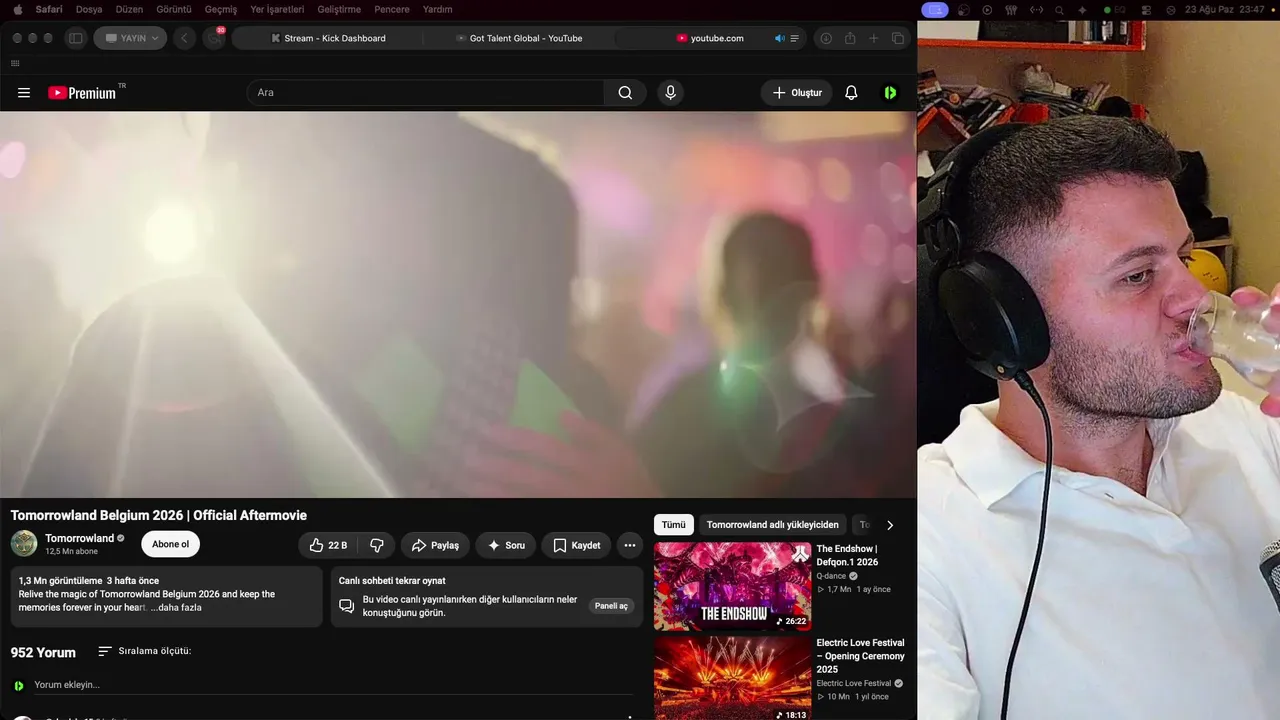The height and width of the screenshot is (720, 1280).
Task: Subscribe with the Abone ol button
Action: [x=170, y=544]
